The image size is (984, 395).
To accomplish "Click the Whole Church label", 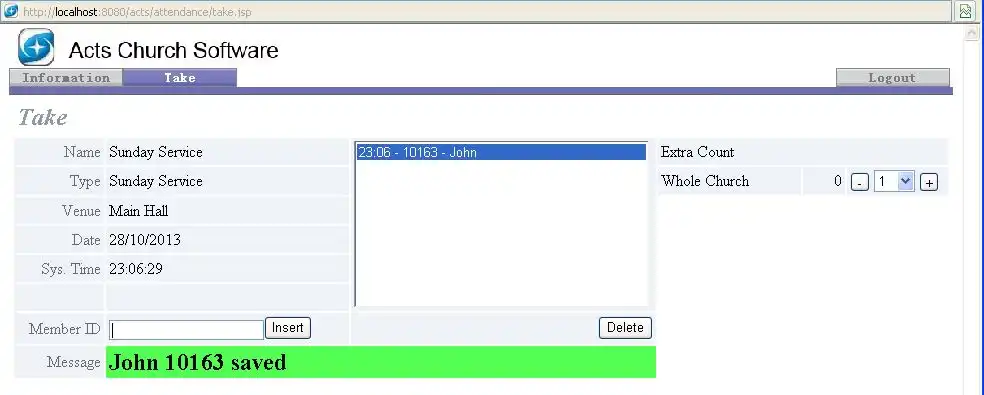I will coord(705,181).
